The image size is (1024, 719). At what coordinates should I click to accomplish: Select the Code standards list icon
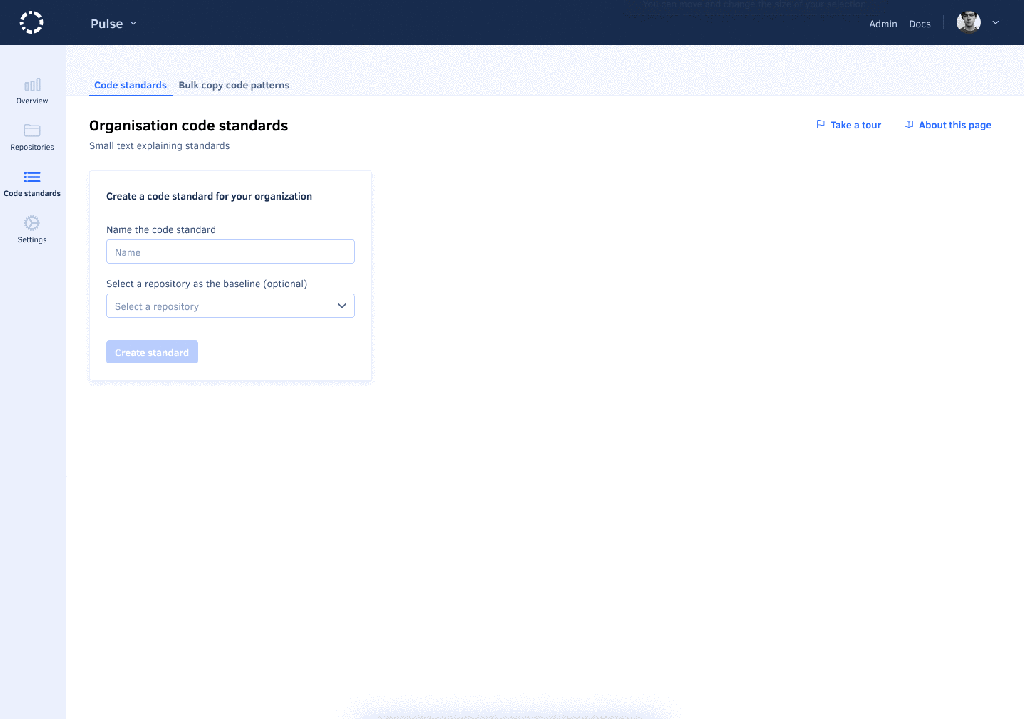[31, 179]
